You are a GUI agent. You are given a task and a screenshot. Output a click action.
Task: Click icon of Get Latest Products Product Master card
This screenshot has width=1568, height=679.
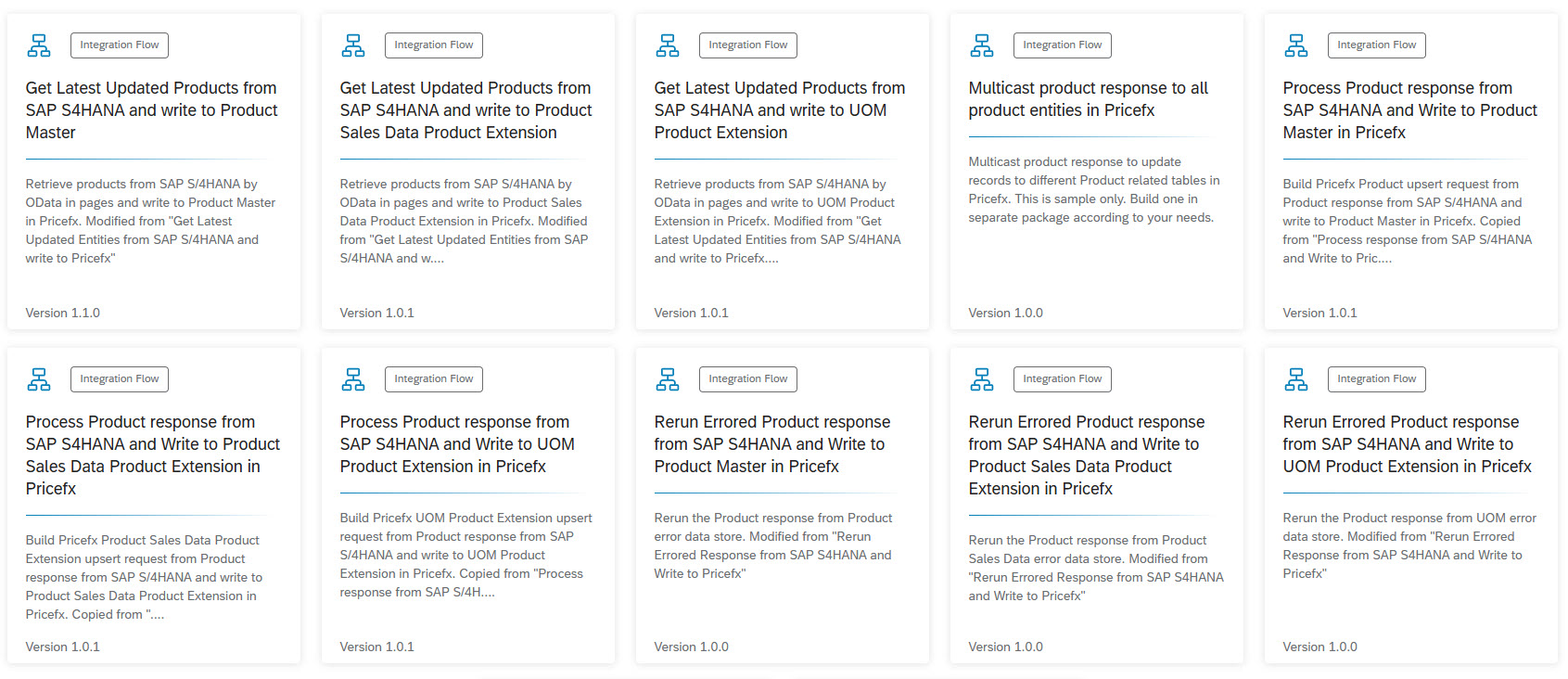click(39, 45)
